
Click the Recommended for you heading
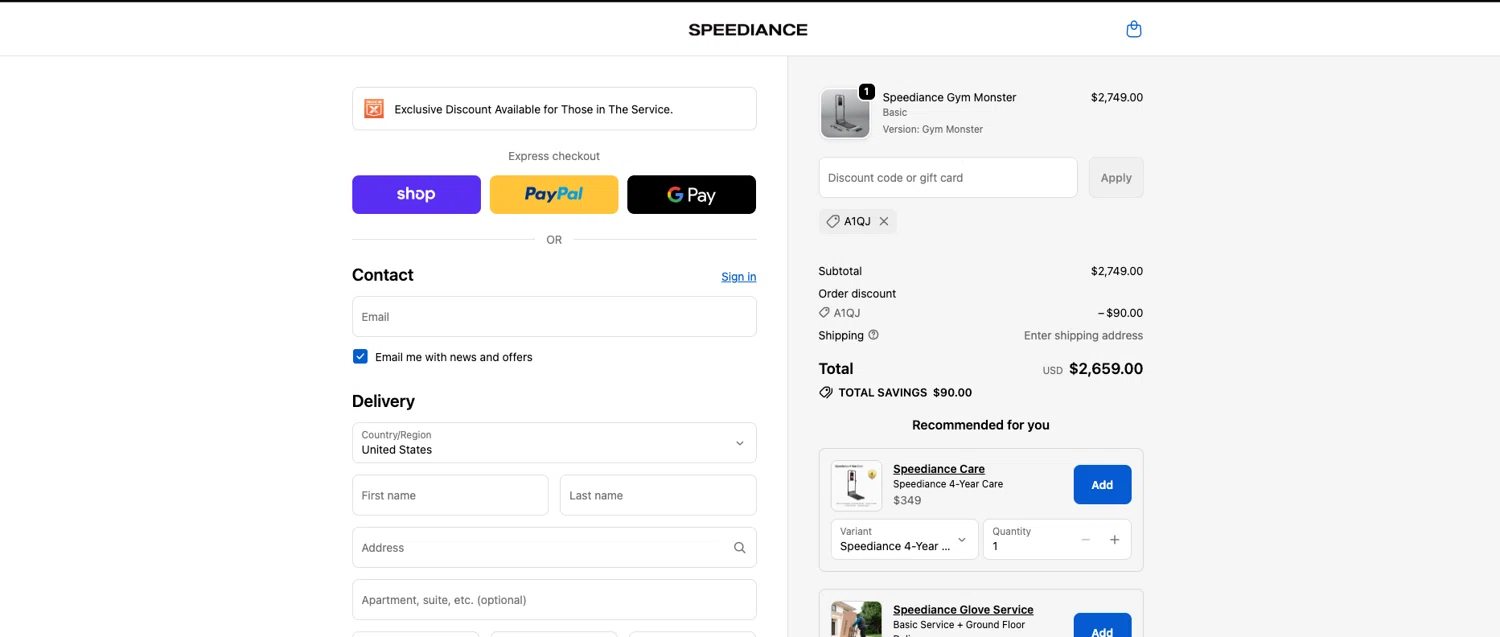(981, 425)
